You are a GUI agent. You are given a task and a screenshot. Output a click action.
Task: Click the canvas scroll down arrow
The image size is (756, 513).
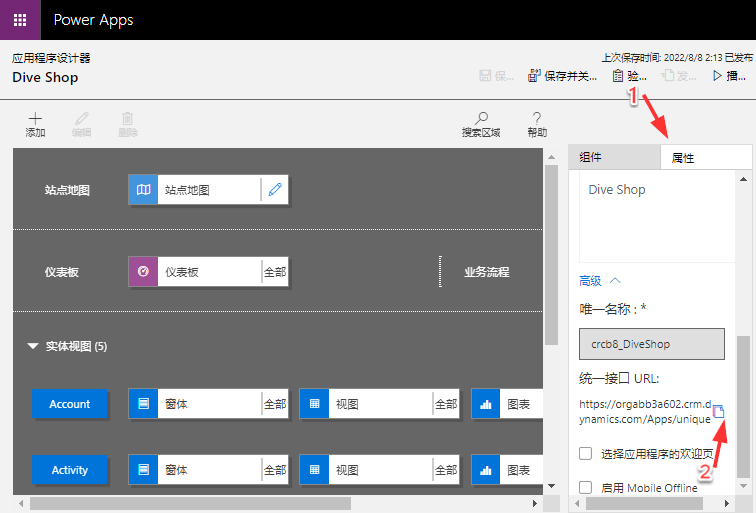tap(552, 486)
